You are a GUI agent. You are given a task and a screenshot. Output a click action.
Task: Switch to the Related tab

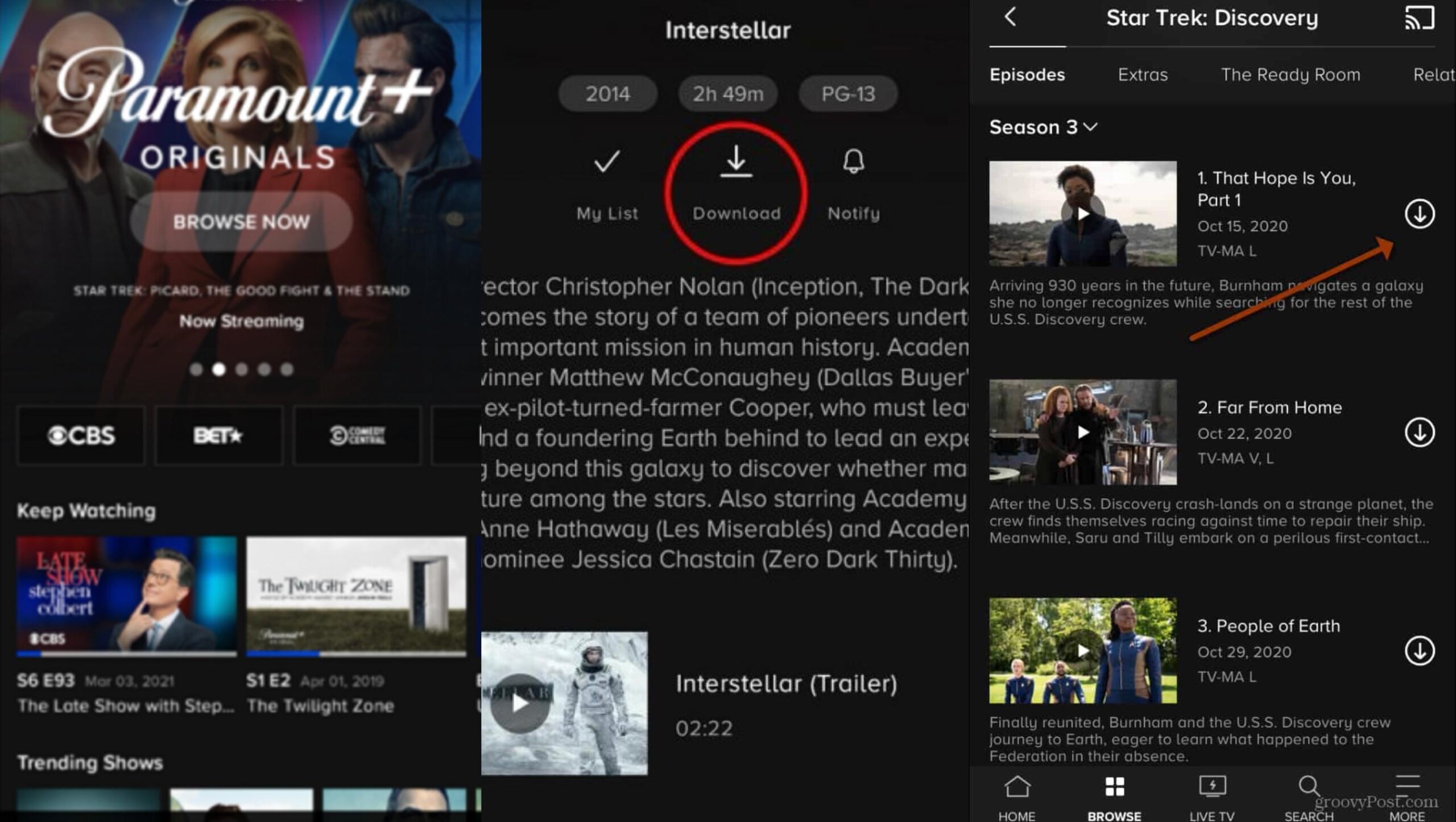[1434, 74]
